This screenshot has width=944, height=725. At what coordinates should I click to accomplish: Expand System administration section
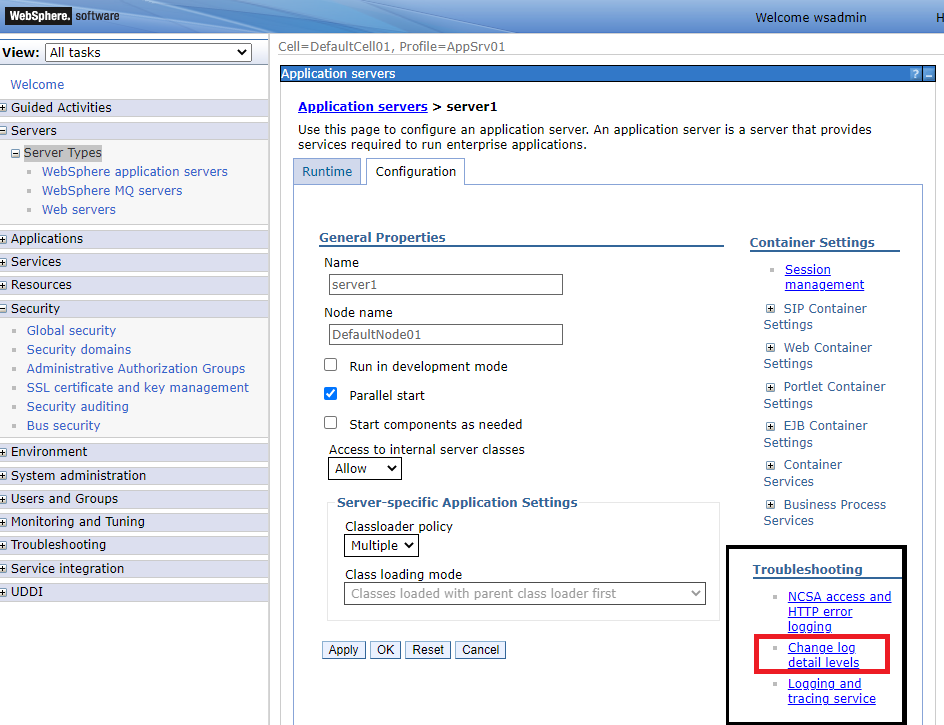click(x=4, y=476)
